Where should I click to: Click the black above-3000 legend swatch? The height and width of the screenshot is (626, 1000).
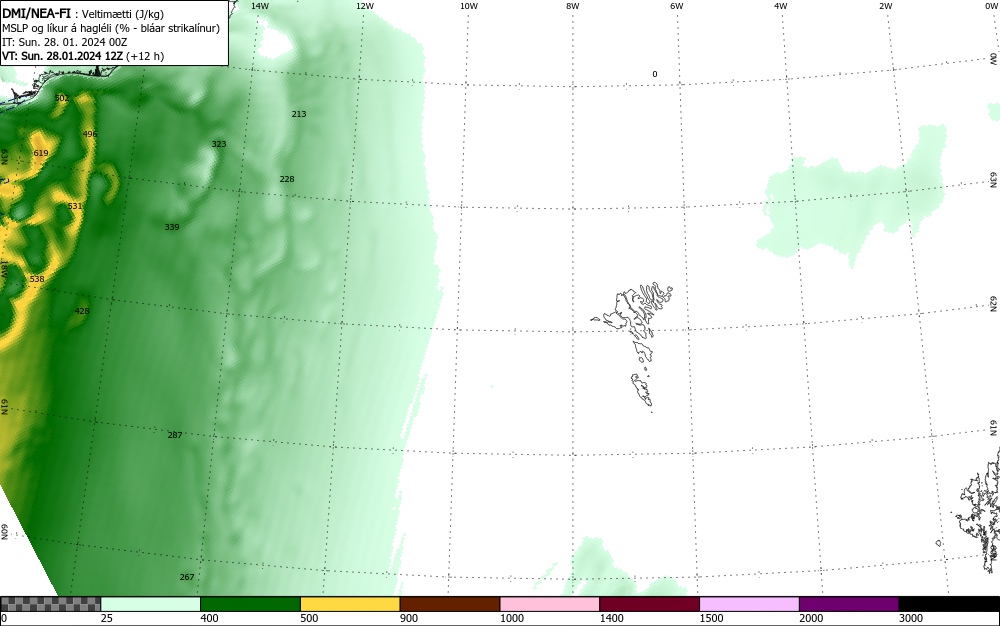[x=949, y=604]
